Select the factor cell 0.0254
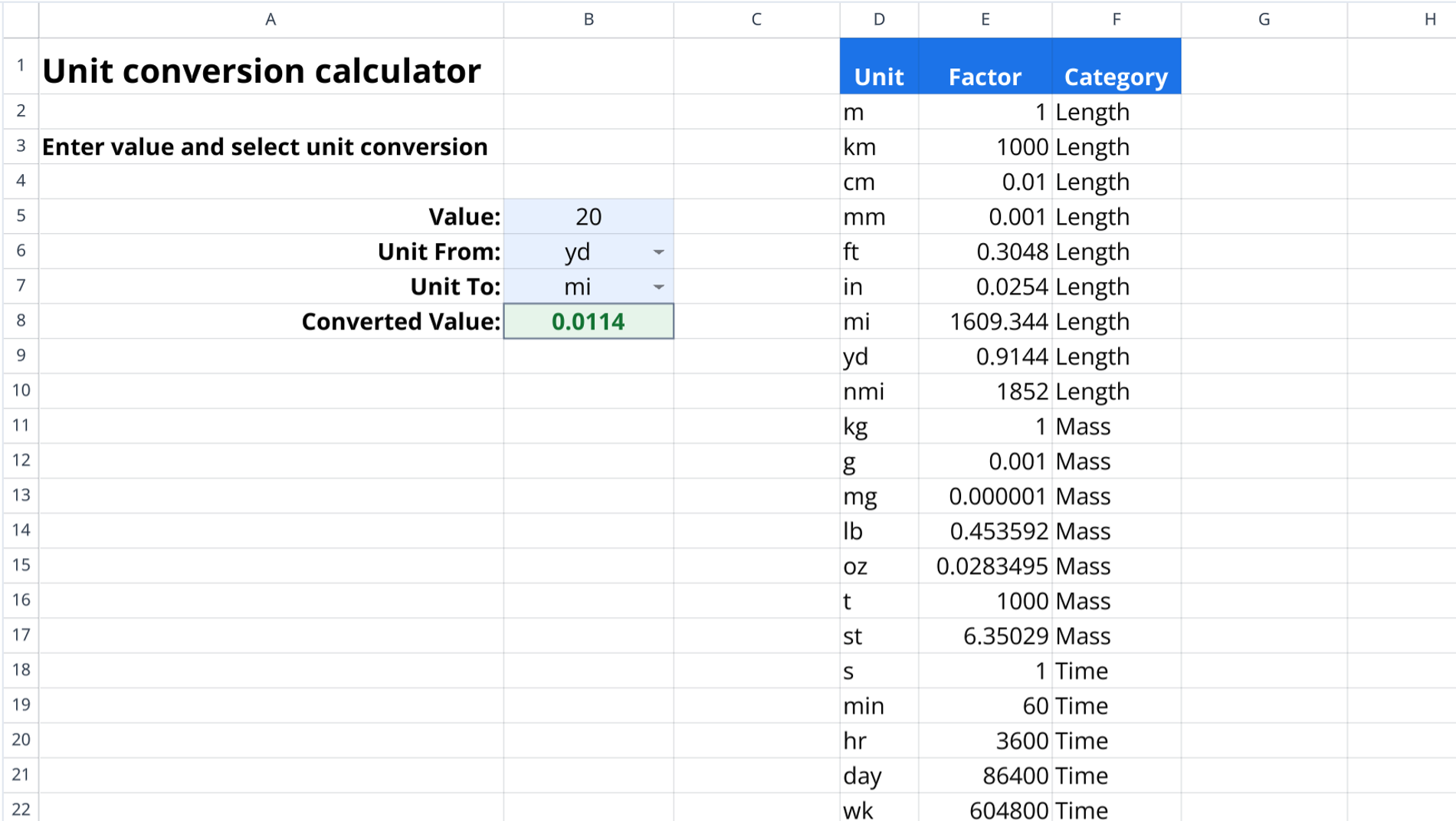 985,287
